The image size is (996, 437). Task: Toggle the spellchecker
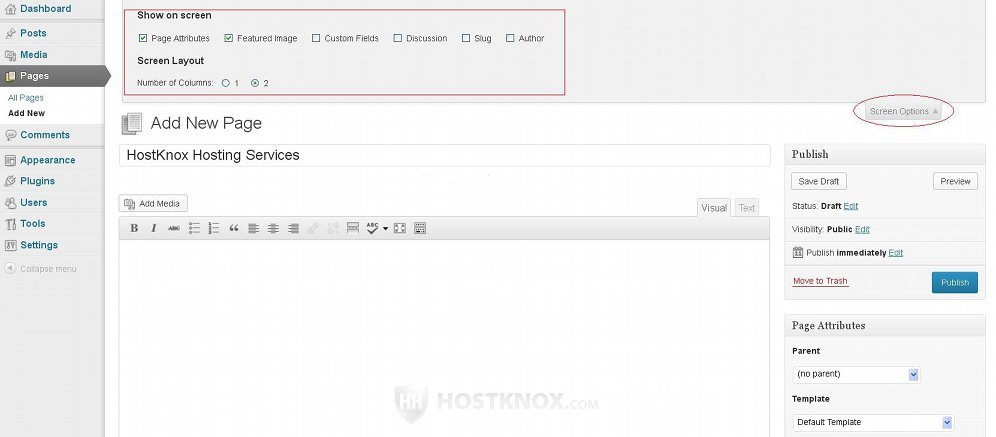click(372, 228)
